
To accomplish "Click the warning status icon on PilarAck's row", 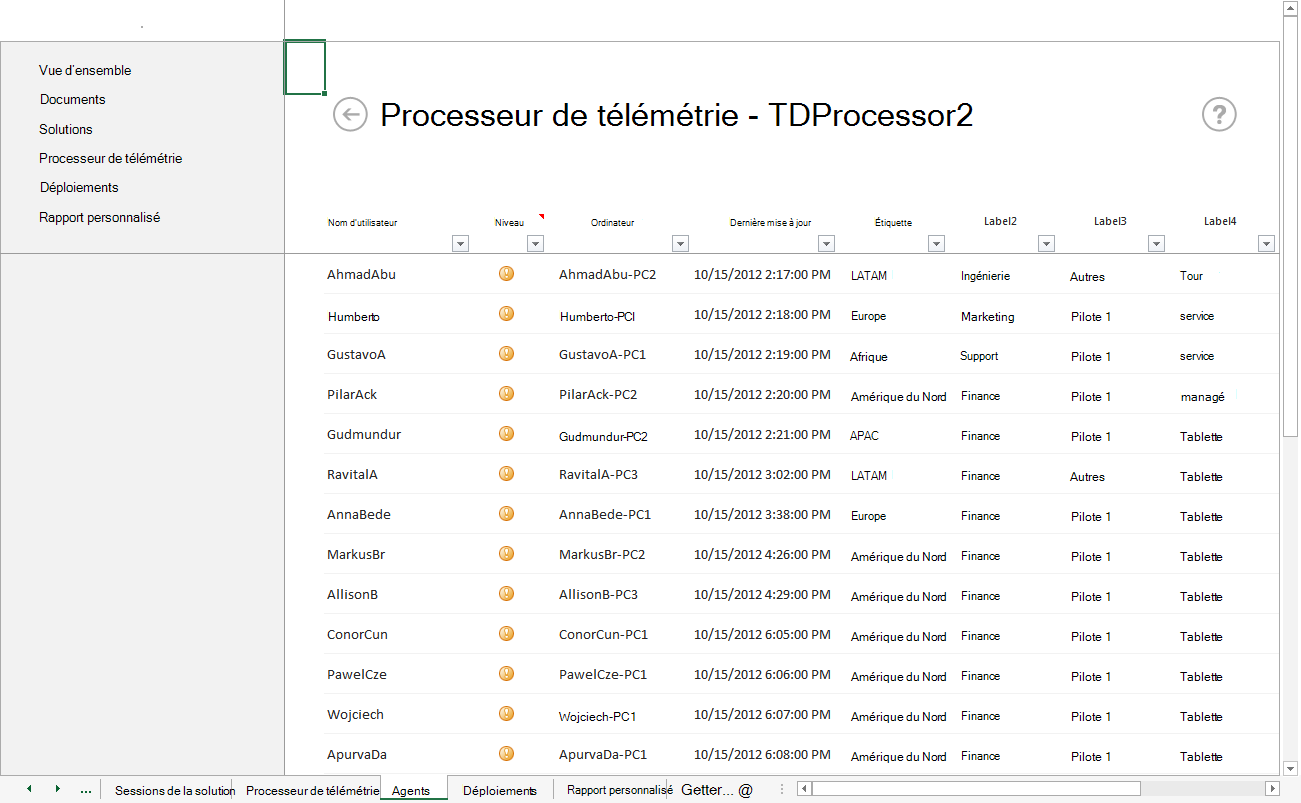I will click(506, 394).
